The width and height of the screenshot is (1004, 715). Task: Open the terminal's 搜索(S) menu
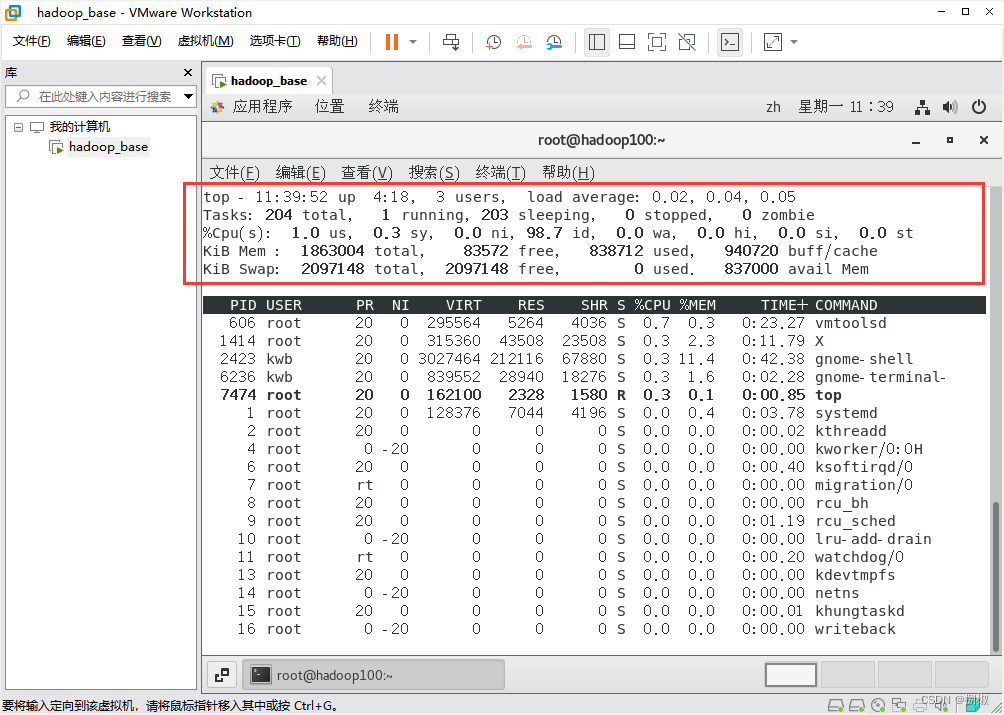[x=434, y=172]
